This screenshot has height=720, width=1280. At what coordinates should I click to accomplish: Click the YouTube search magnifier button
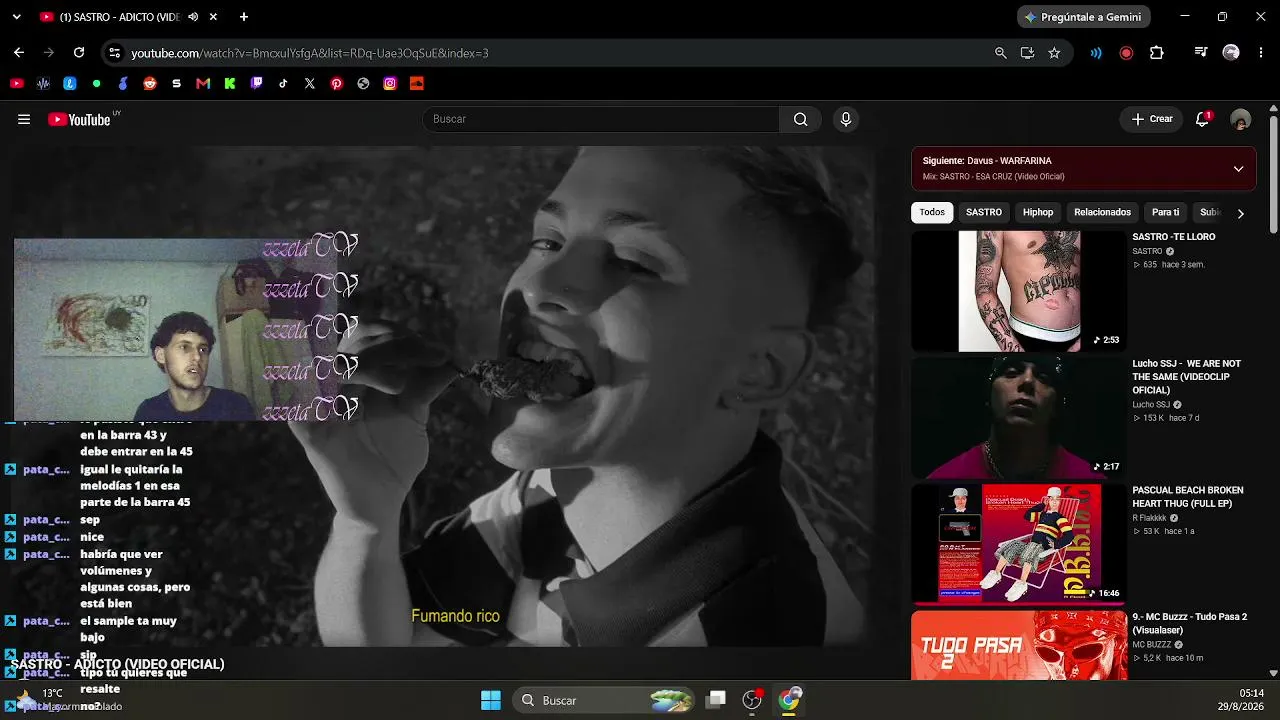point(800,119)
